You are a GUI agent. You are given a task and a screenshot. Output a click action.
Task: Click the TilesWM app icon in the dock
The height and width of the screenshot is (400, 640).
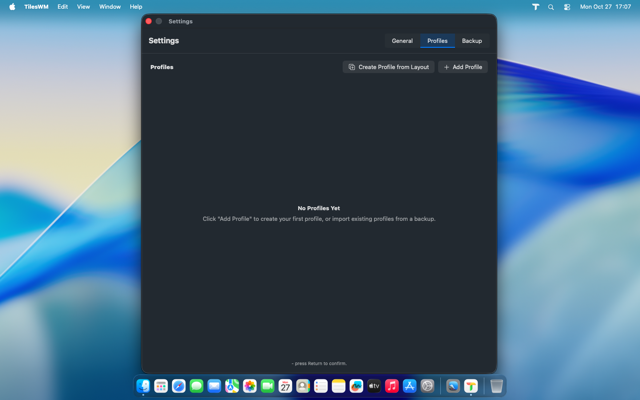click(471, 386)
